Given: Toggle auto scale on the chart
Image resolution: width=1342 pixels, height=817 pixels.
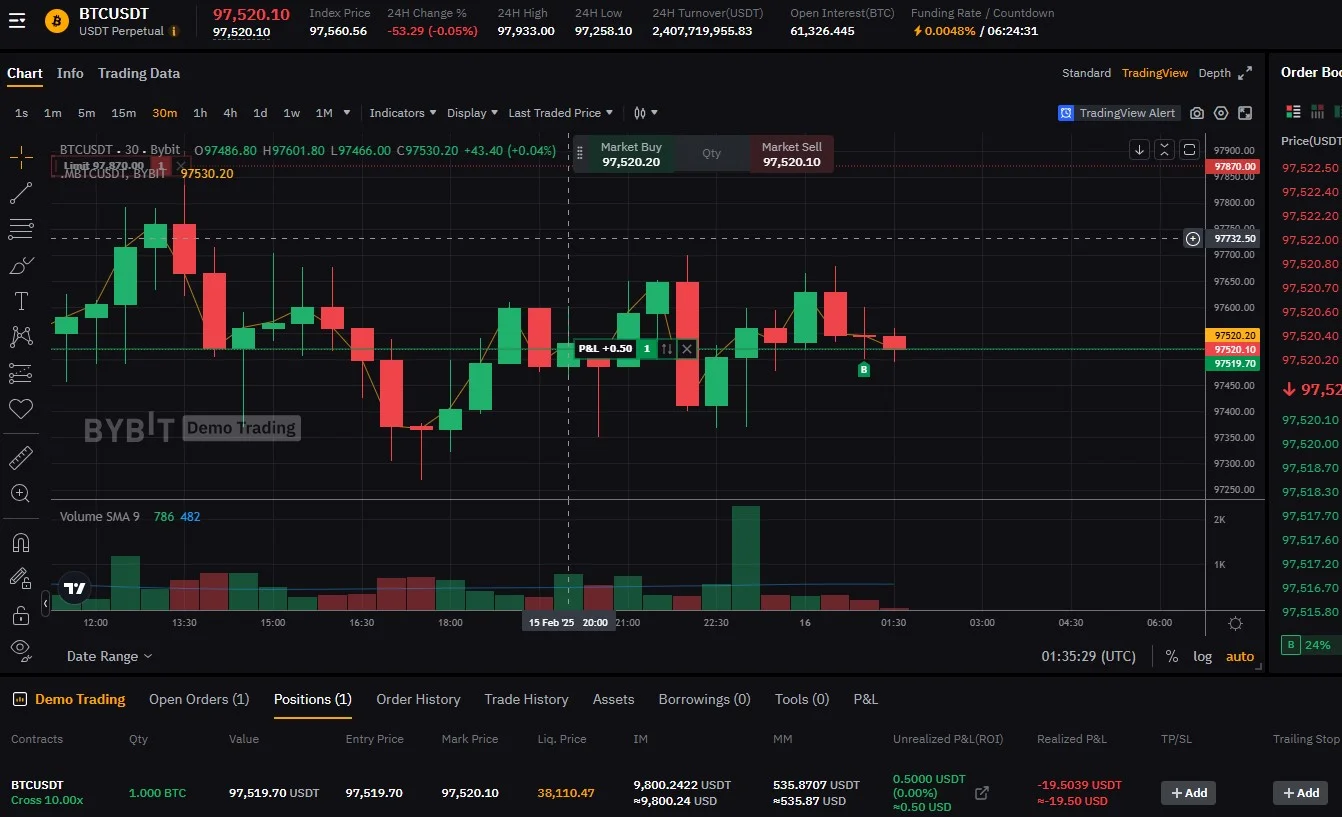Looking at the screenshot, I should click(1240, 657).
